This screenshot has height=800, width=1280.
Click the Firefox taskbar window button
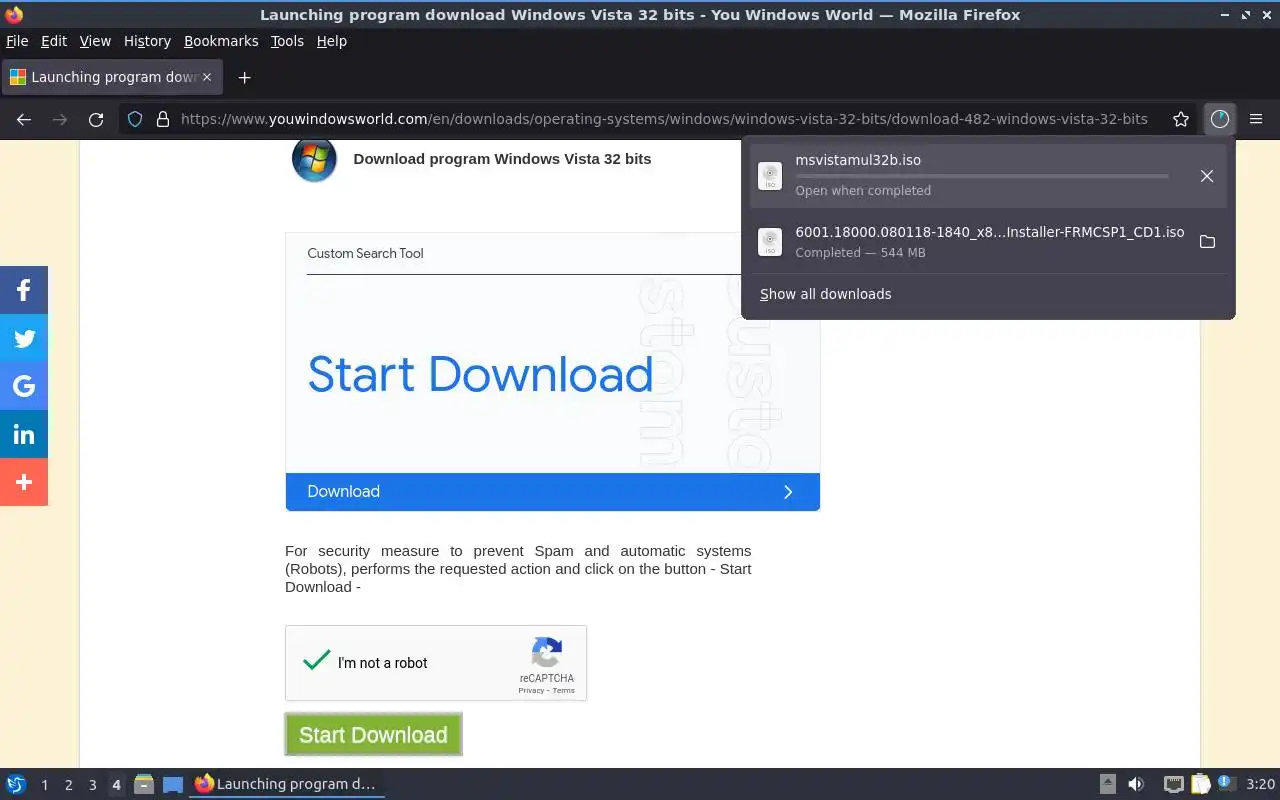[288, 784]
